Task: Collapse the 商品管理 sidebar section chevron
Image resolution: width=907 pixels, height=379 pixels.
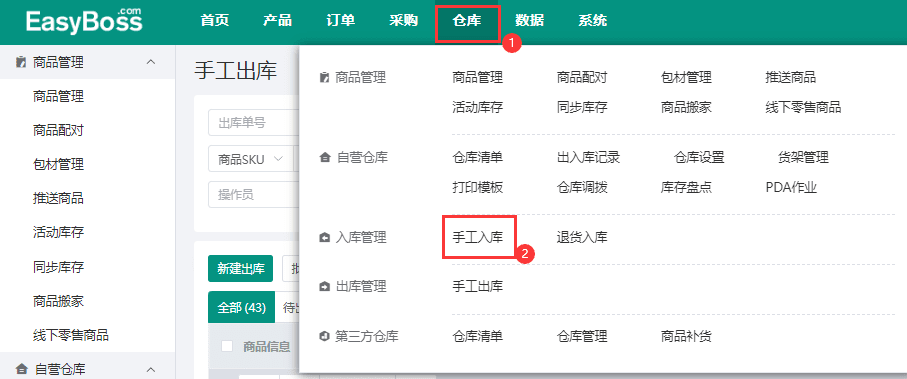Action: point(151,61)
